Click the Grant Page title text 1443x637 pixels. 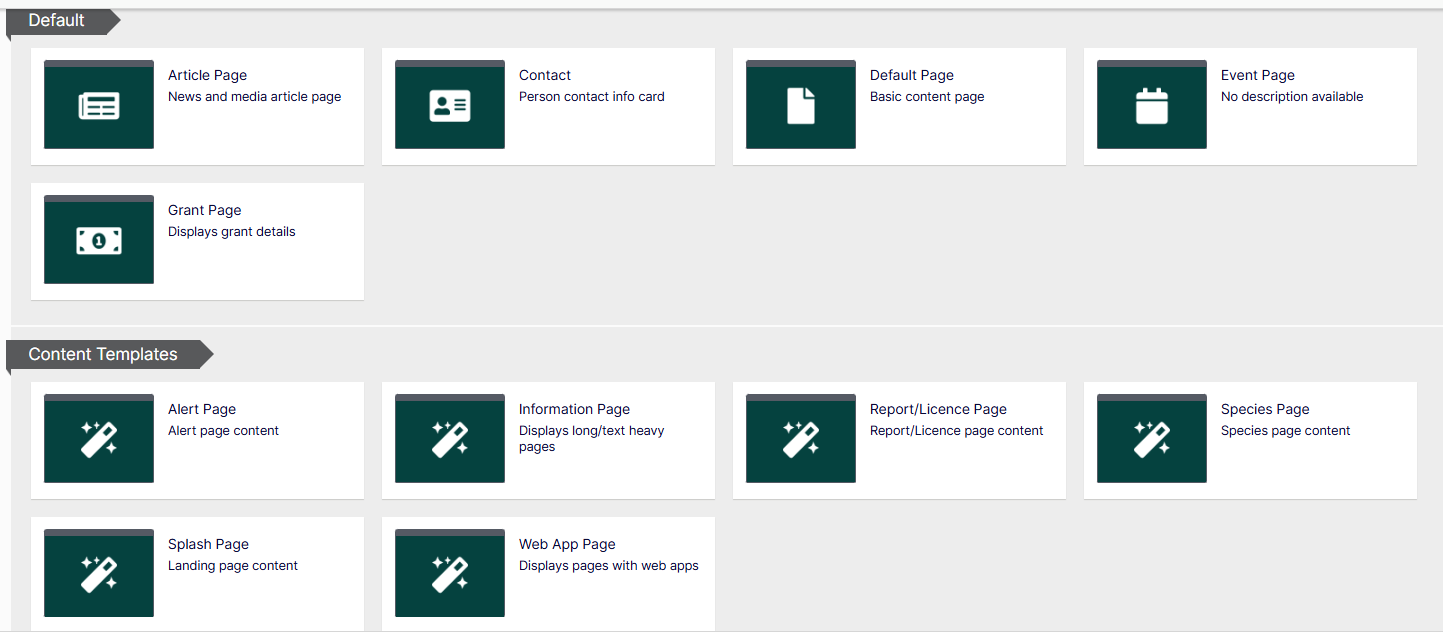click(x=204, y=210)
